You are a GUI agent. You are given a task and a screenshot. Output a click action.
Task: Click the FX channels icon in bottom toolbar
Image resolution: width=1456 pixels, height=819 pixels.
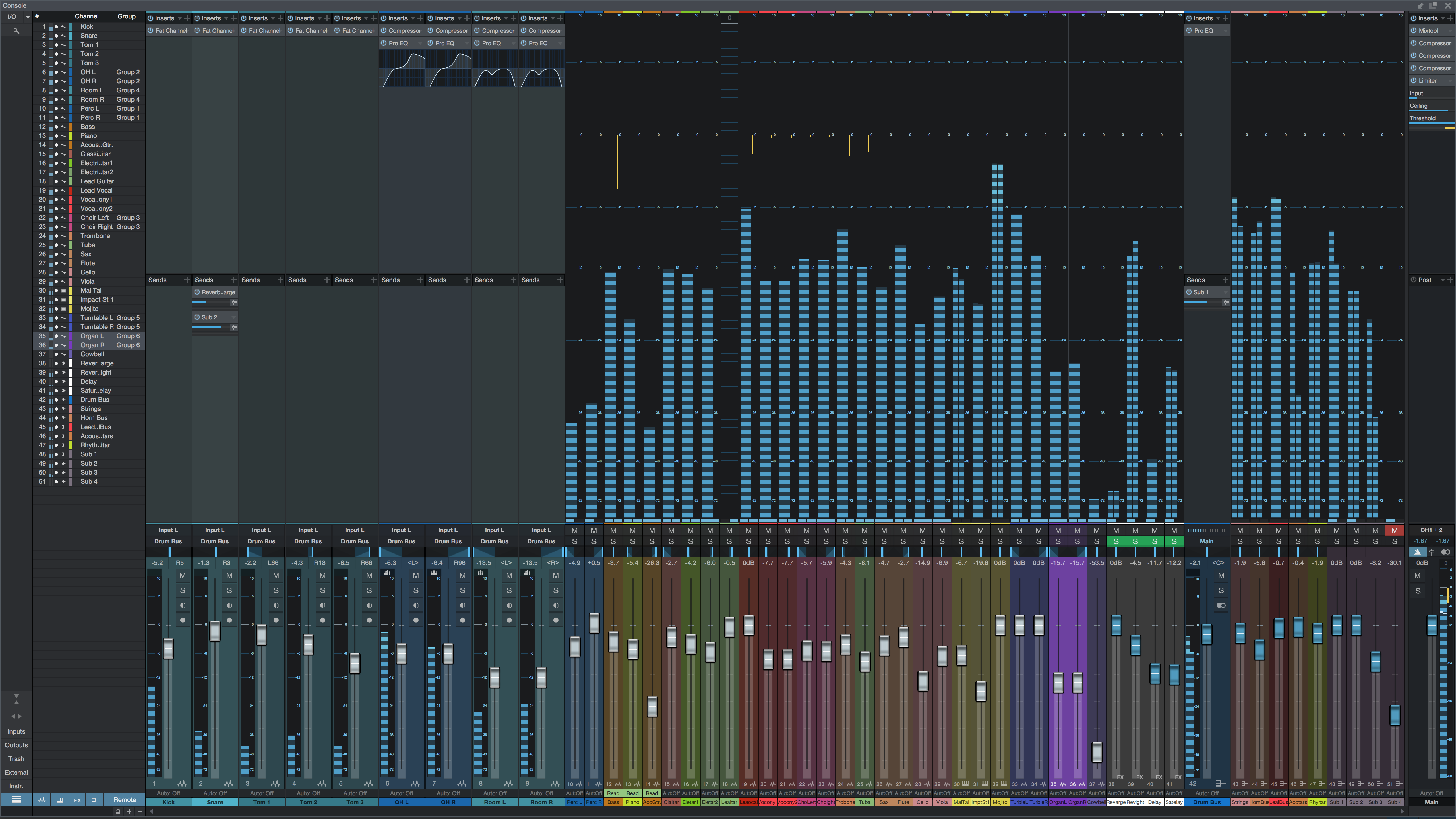77,800
